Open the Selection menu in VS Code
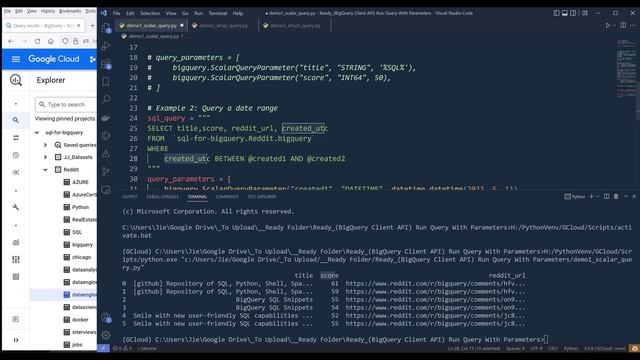The image size is (640, 360). pyautogui.click(x=150, y=13)
